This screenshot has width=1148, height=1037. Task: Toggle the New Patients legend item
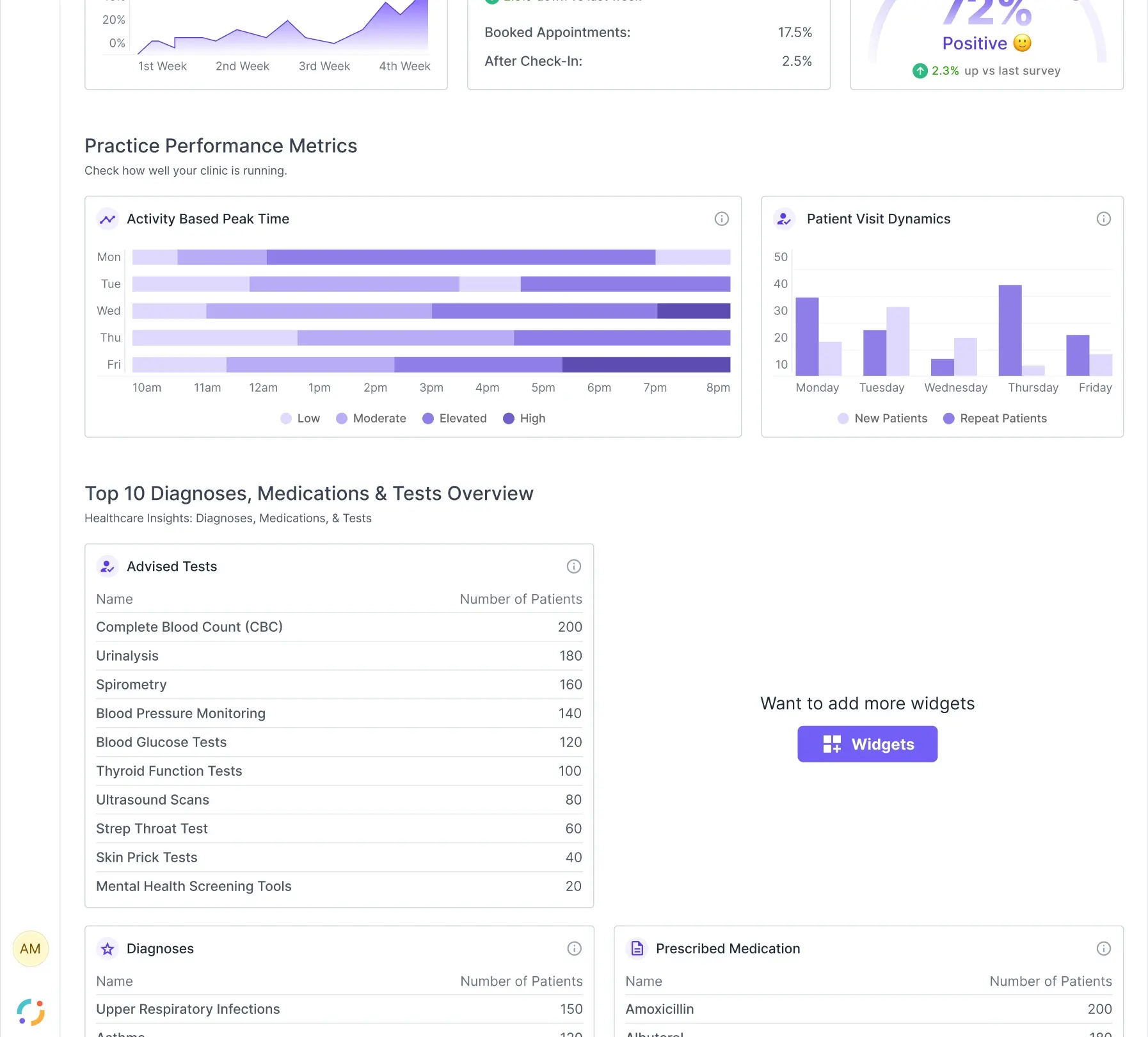click(x=882, y=419)
